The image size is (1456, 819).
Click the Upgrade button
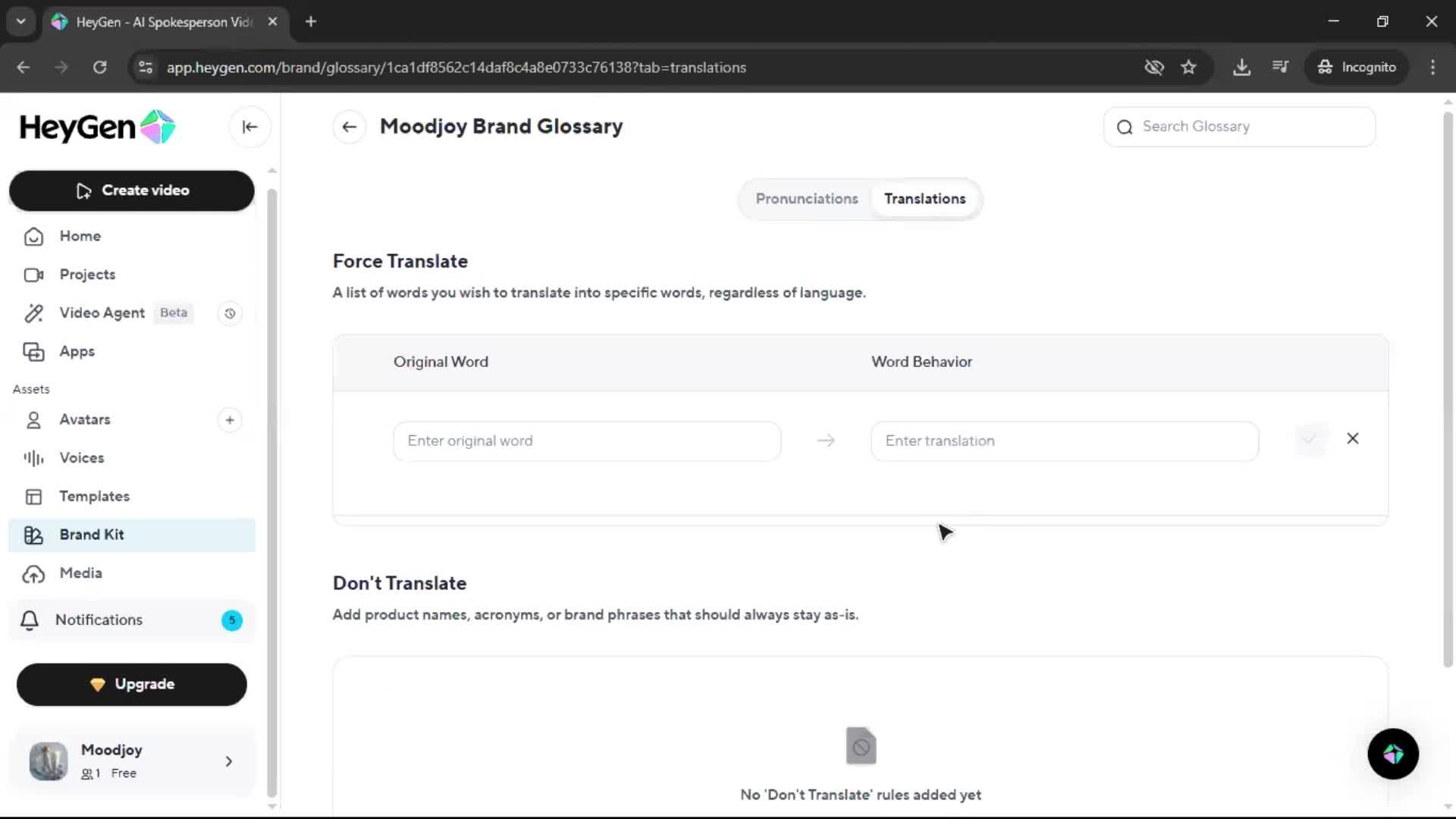132,684
